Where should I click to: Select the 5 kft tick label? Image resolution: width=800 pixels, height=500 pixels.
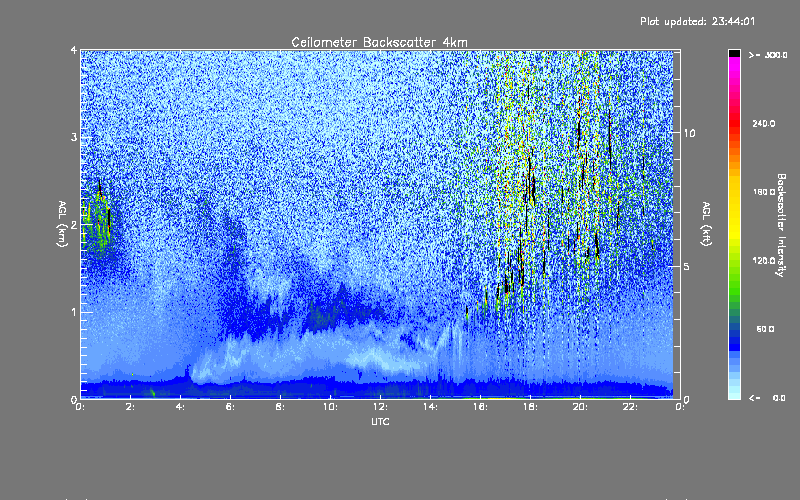click(x=687, y=266)
